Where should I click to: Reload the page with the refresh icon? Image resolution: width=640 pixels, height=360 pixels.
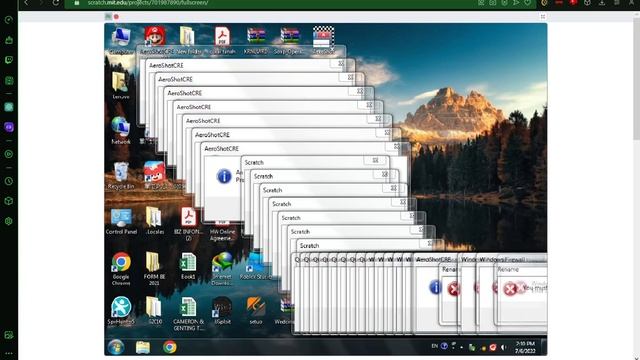tap(56, 3)
